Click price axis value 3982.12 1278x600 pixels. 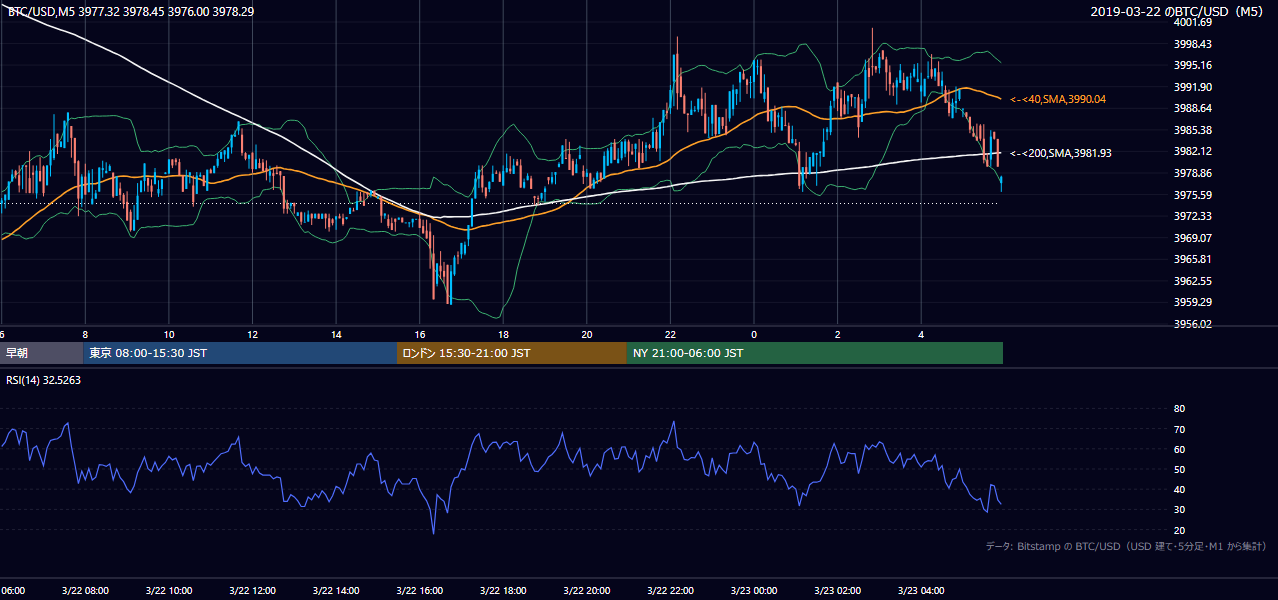click(1192, 151)
